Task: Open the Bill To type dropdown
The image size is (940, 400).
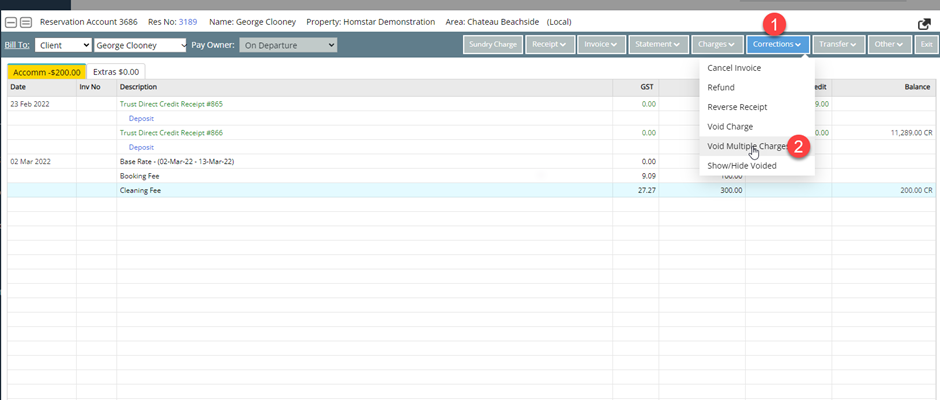Action: [63, 45]
